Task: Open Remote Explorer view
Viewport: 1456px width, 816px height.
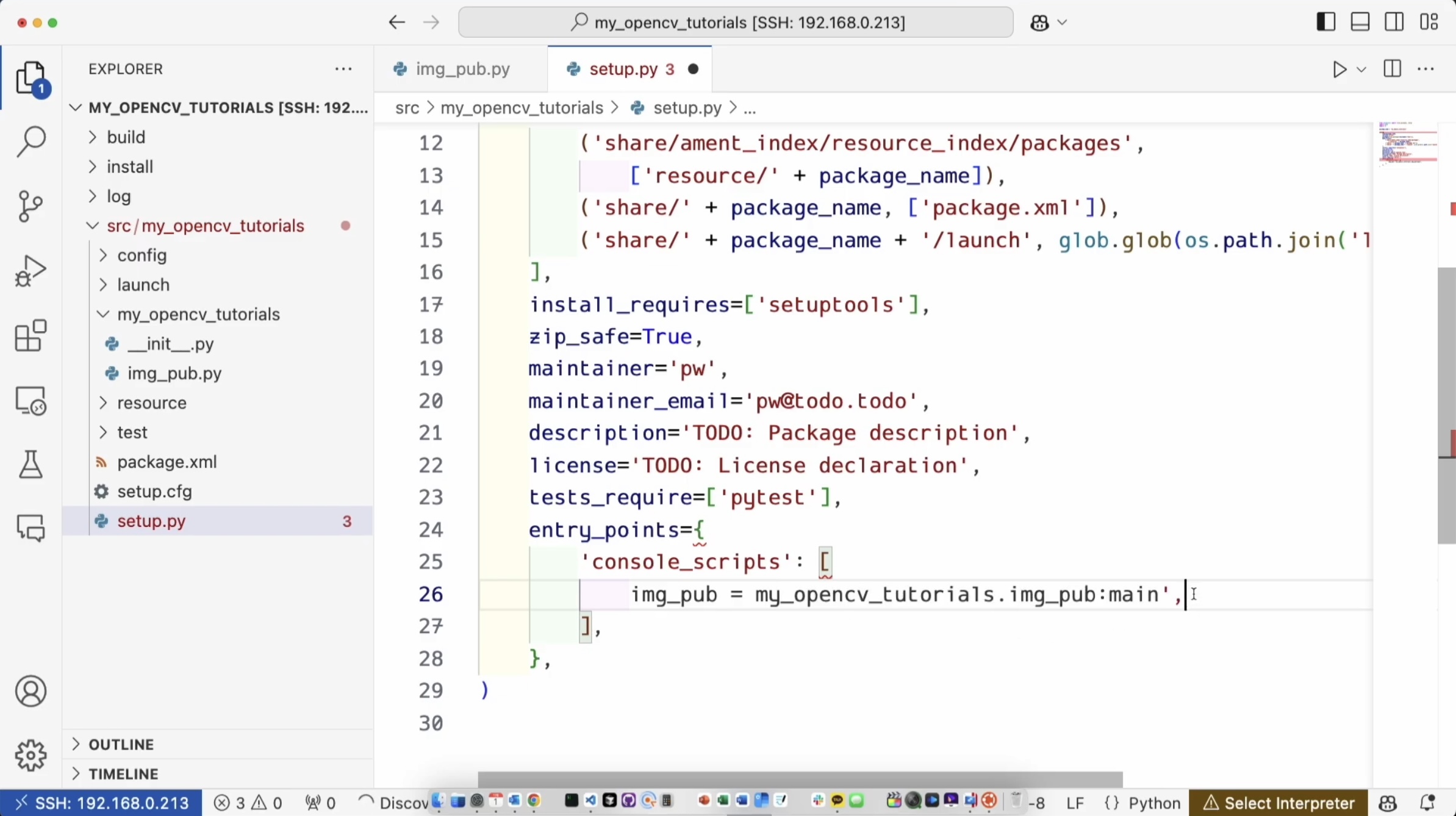Action: [x=30, y=401]
